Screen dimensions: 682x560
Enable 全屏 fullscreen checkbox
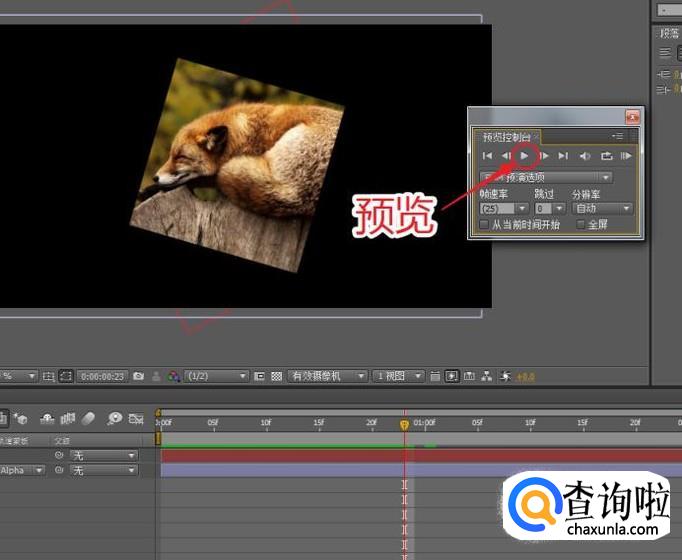click(581, 225)
